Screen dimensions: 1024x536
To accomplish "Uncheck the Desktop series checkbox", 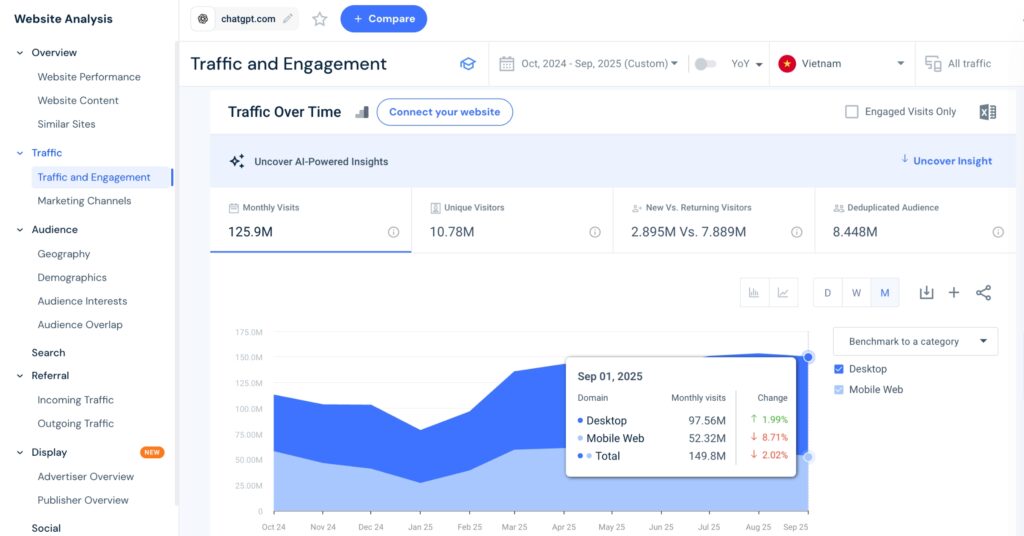I will pos(839,369).
